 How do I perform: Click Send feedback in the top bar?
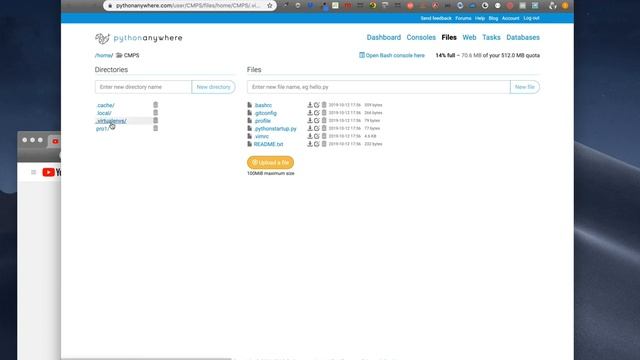436,18
